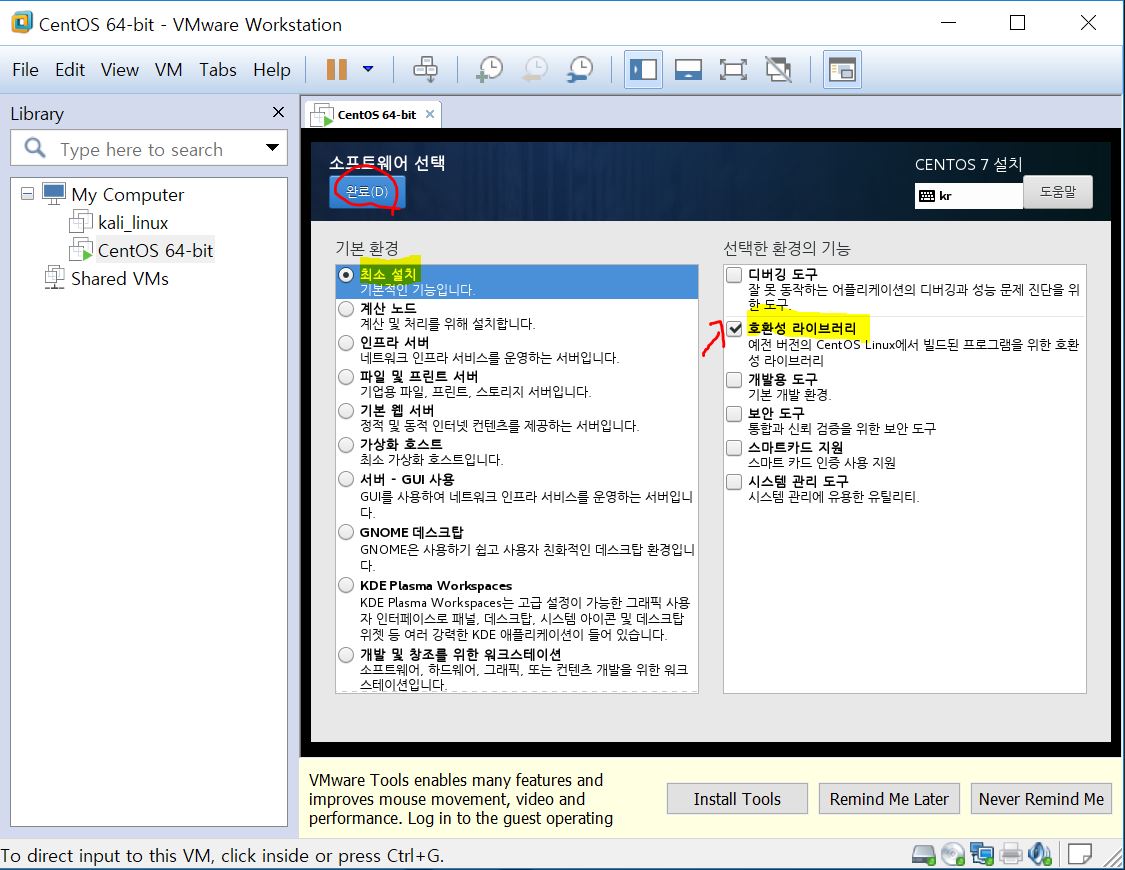Select 계산 노드 radio button
This screenshot has width=1125, height=870.
[x=346, y=309]
